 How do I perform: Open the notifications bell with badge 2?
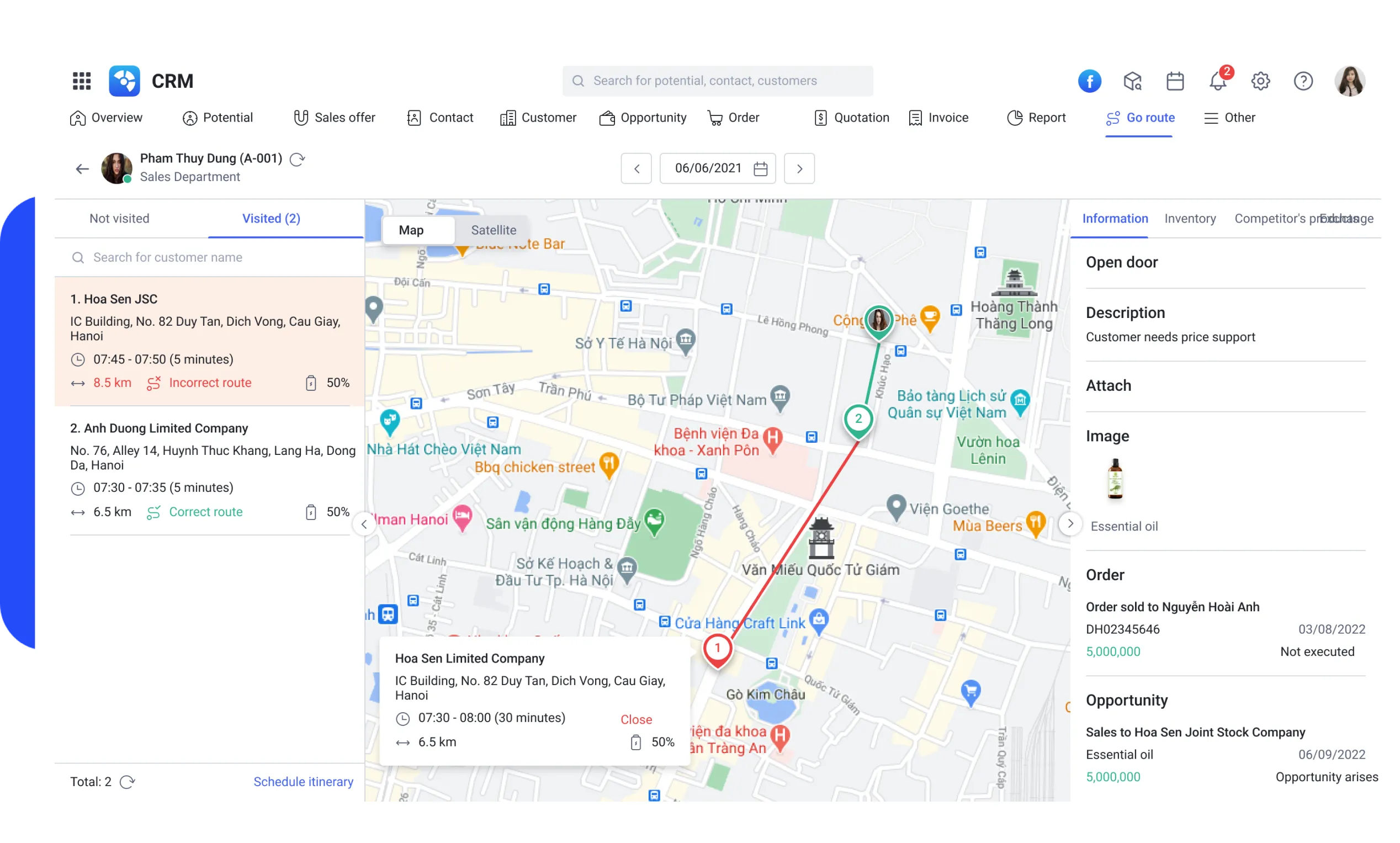(x=1217, y=81)
